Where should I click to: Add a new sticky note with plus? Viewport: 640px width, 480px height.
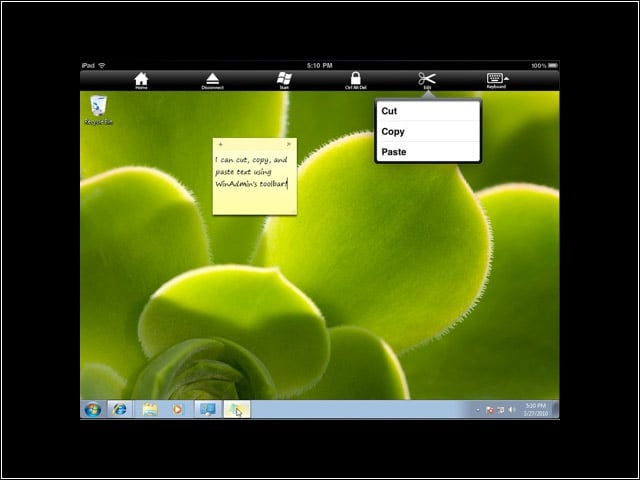coord(220,144)
